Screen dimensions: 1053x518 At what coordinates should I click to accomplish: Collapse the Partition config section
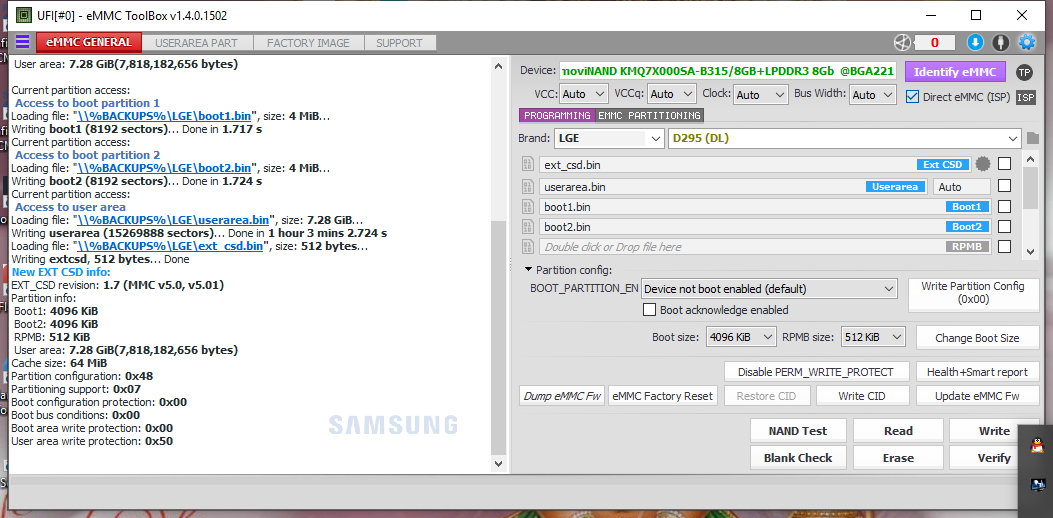pos(529,270)
